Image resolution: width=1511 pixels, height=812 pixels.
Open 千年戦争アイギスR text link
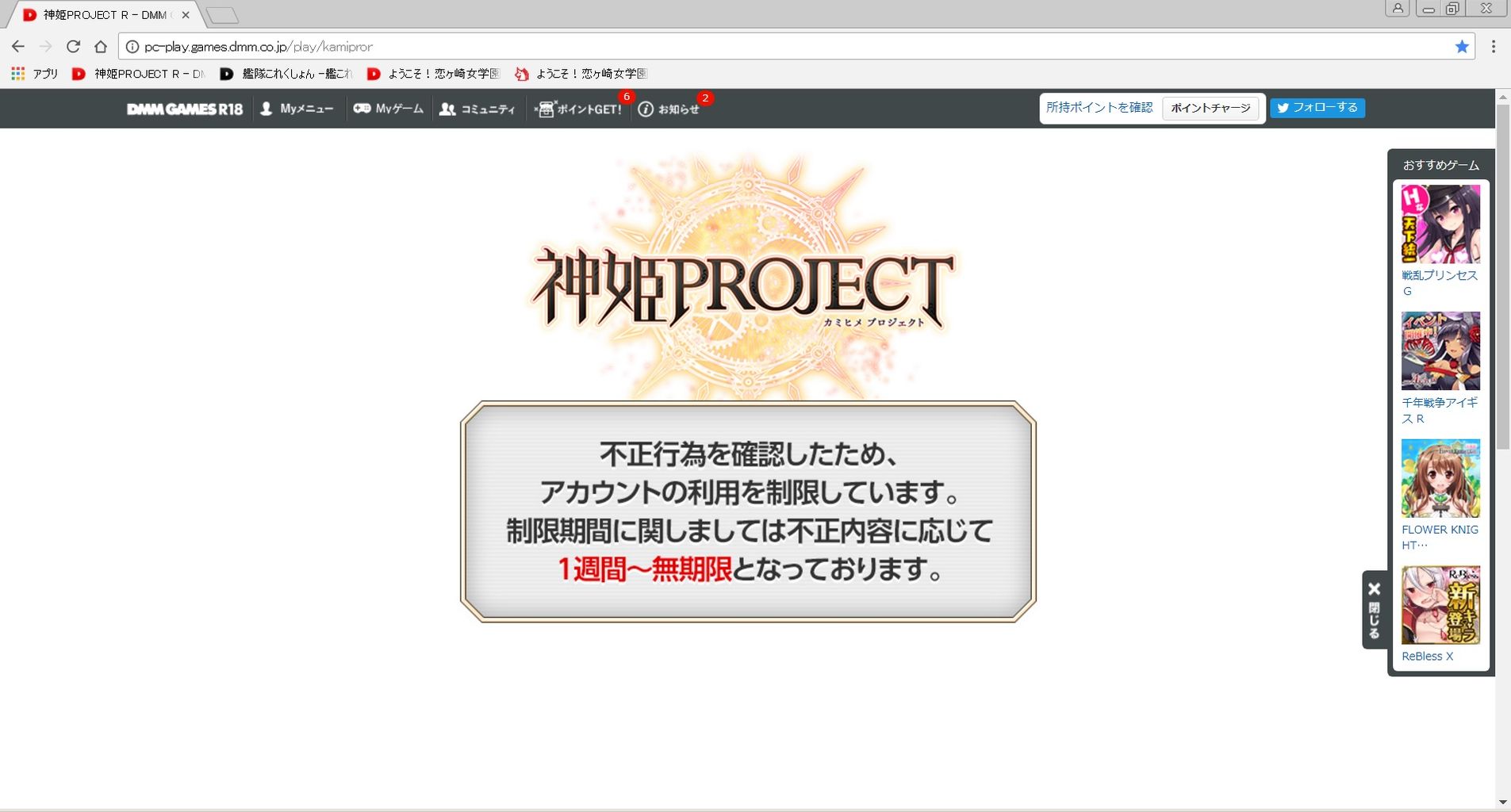(x=1440, y=410)
